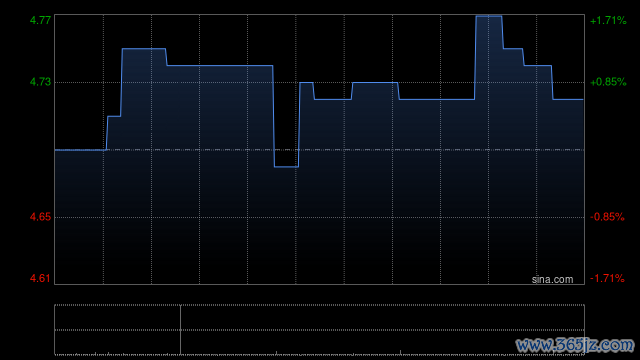Click the 4.61 price axis label

coord(40,278)
